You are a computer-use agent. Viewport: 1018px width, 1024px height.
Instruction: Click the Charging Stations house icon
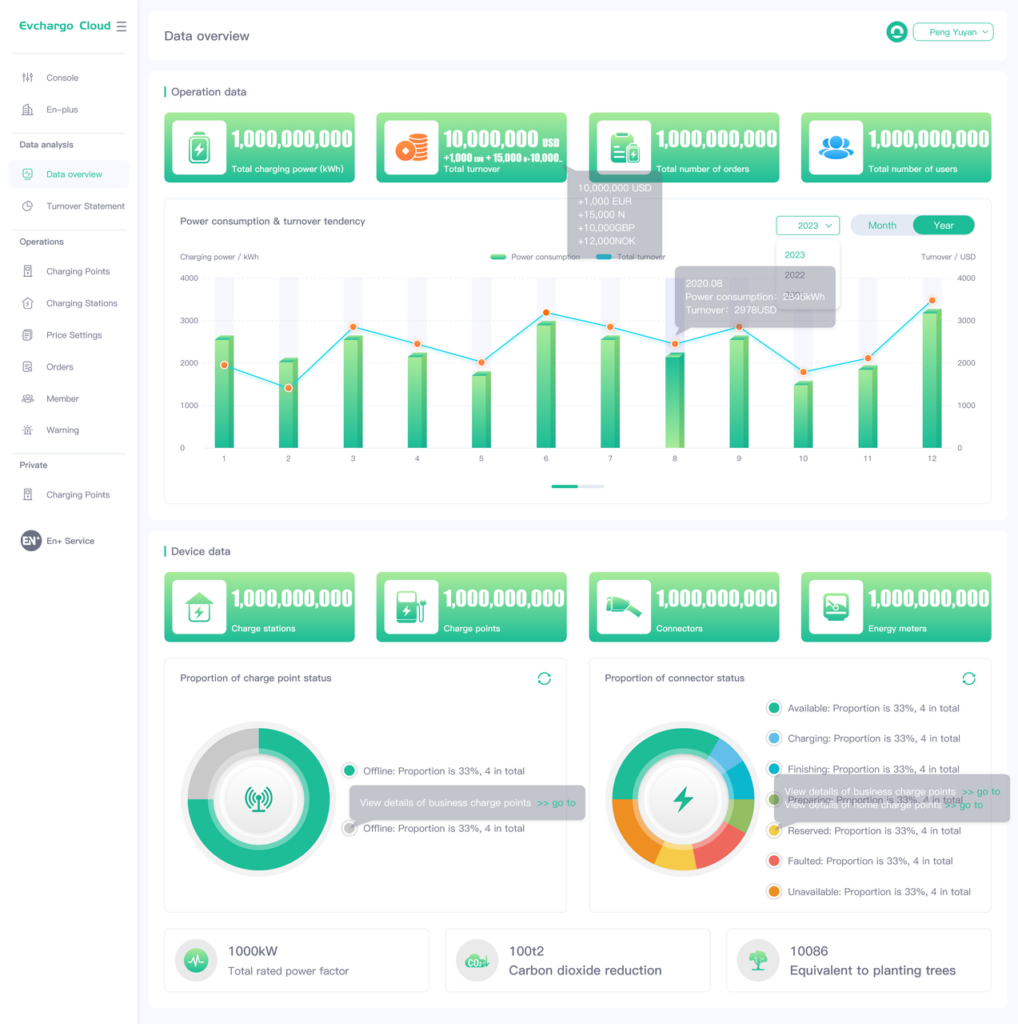pos(27,304)
